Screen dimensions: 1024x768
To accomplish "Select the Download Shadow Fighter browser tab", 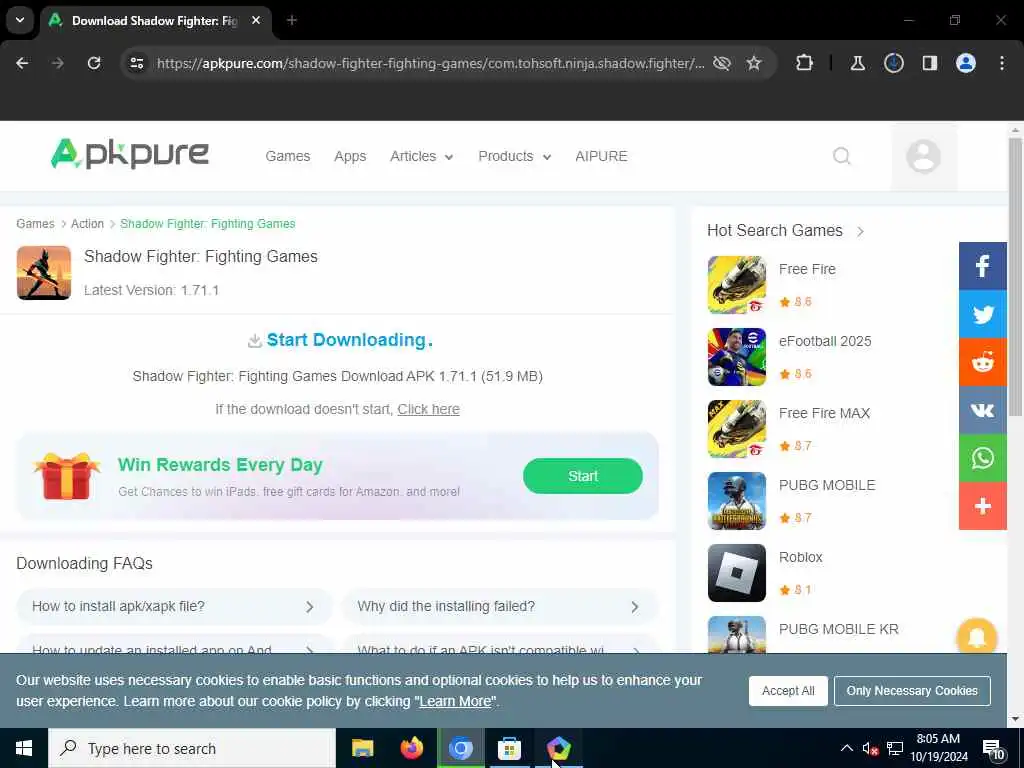I will coord(153,21).
